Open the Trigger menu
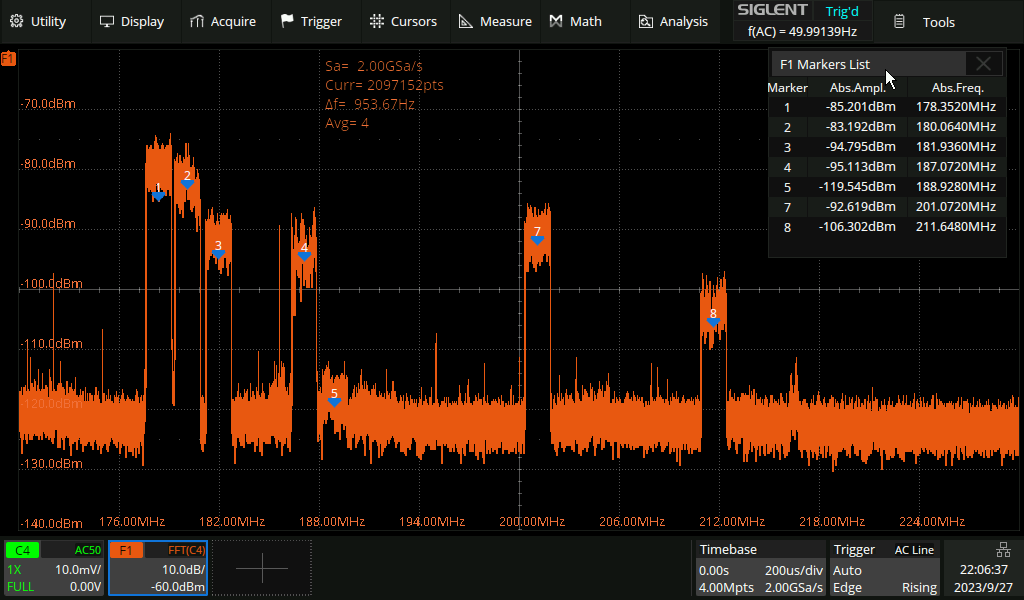Viewport: 1024px width, 600px height. (x=311, y=21)
